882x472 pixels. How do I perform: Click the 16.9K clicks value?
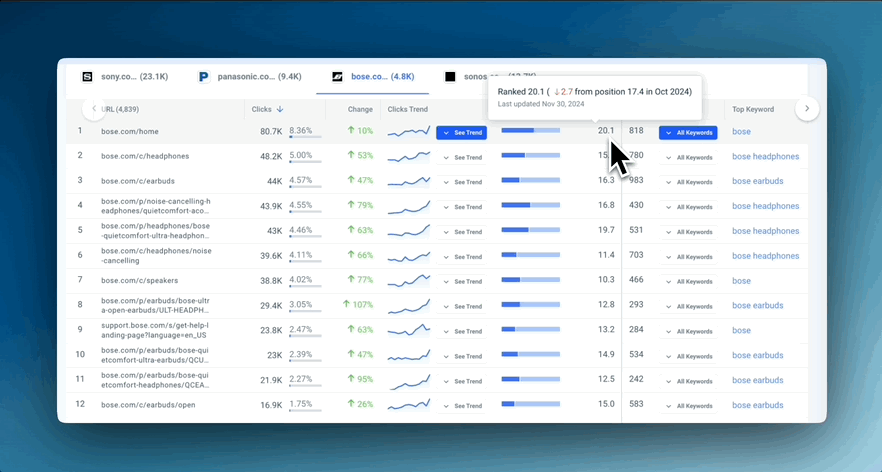click(271, 405)
